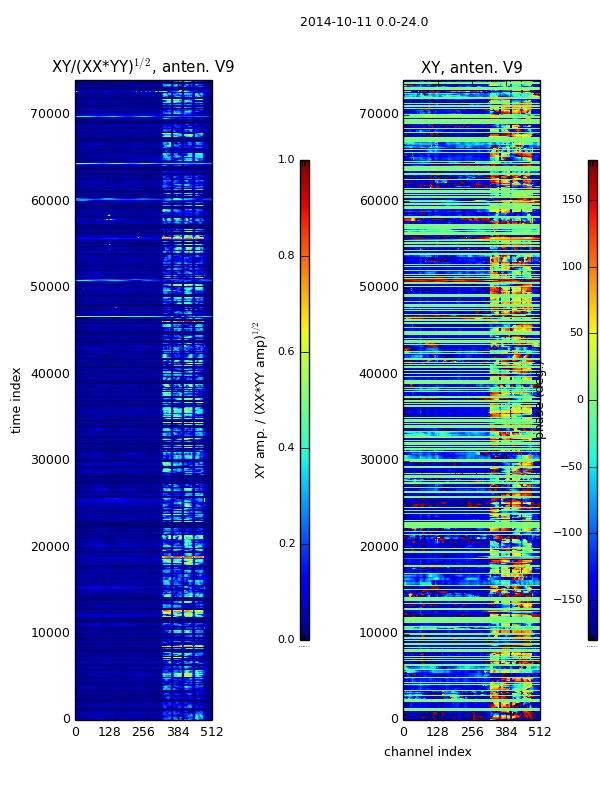Screen dimensions: 600x800
Task: Click the 70000 y-tick on left plot
Action: (49, 114)
